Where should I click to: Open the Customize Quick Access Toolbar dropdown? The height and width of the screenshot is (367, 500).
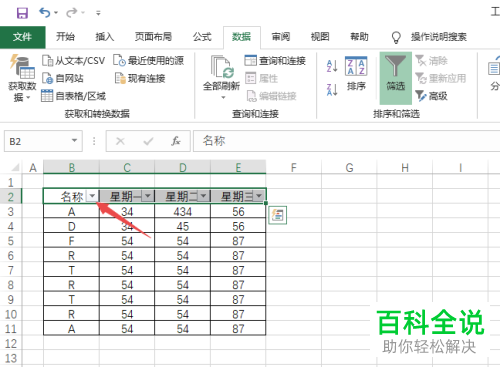98,13
